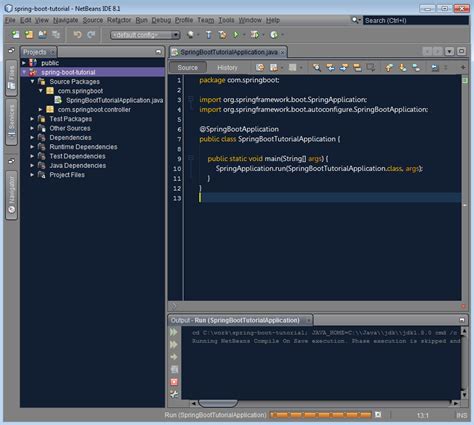Expand the public project node
474x425 pixels.
click(x=24, y=63)
